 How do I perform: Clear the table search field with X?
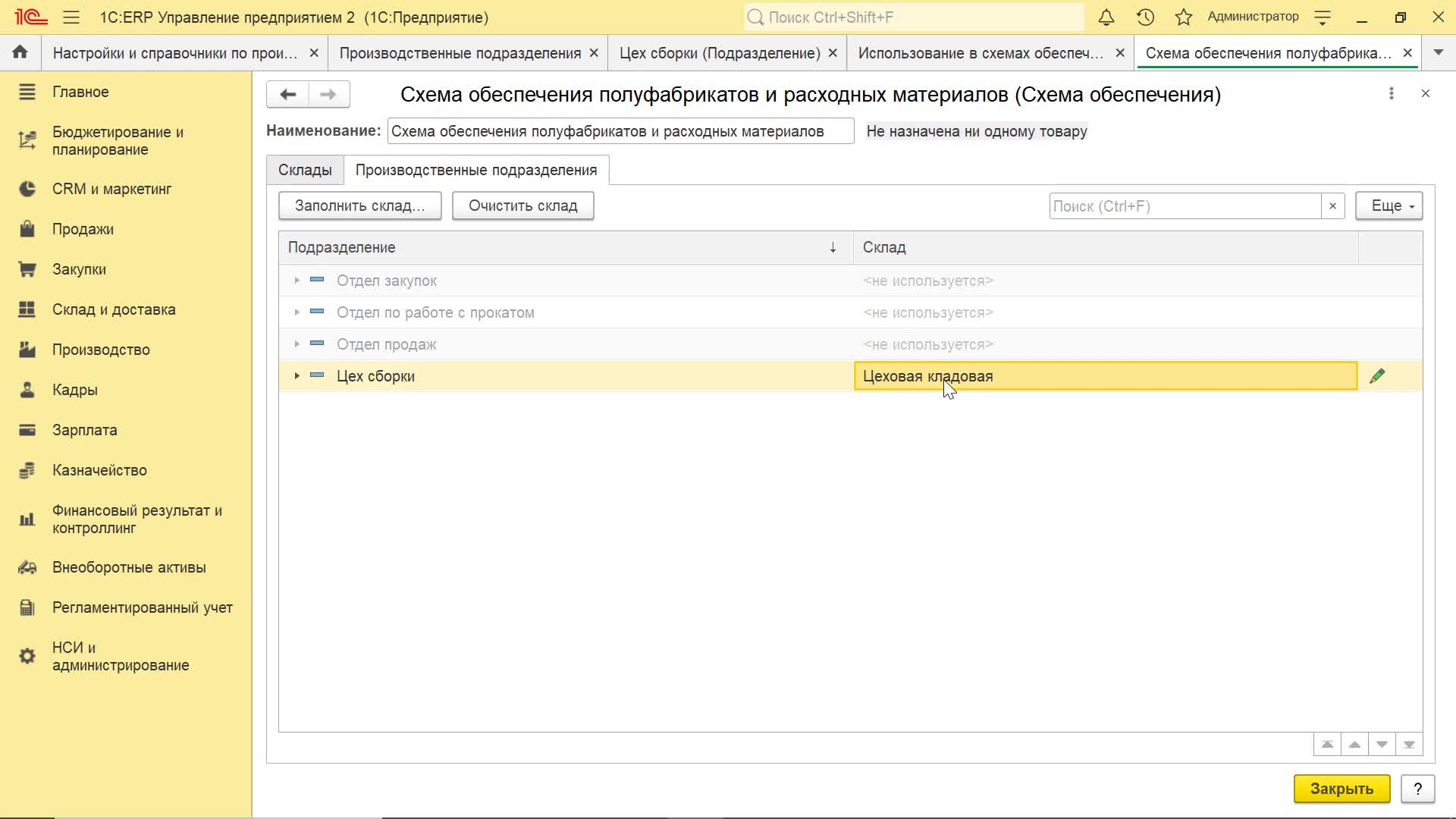(x=1332, y=206)
